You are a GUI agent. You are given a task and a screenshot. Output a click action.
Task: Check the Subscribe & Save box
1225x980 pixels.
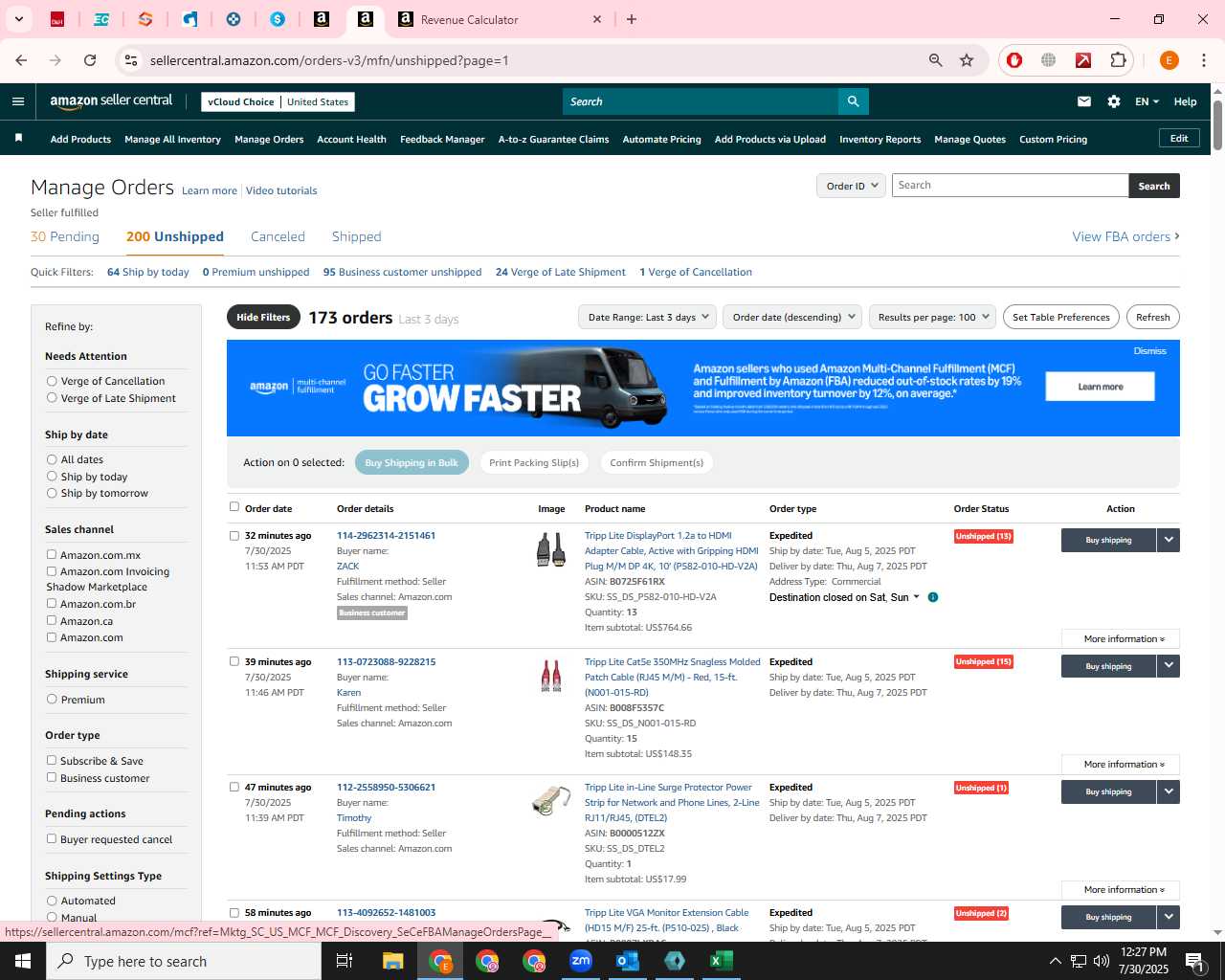tap(52, 761)
